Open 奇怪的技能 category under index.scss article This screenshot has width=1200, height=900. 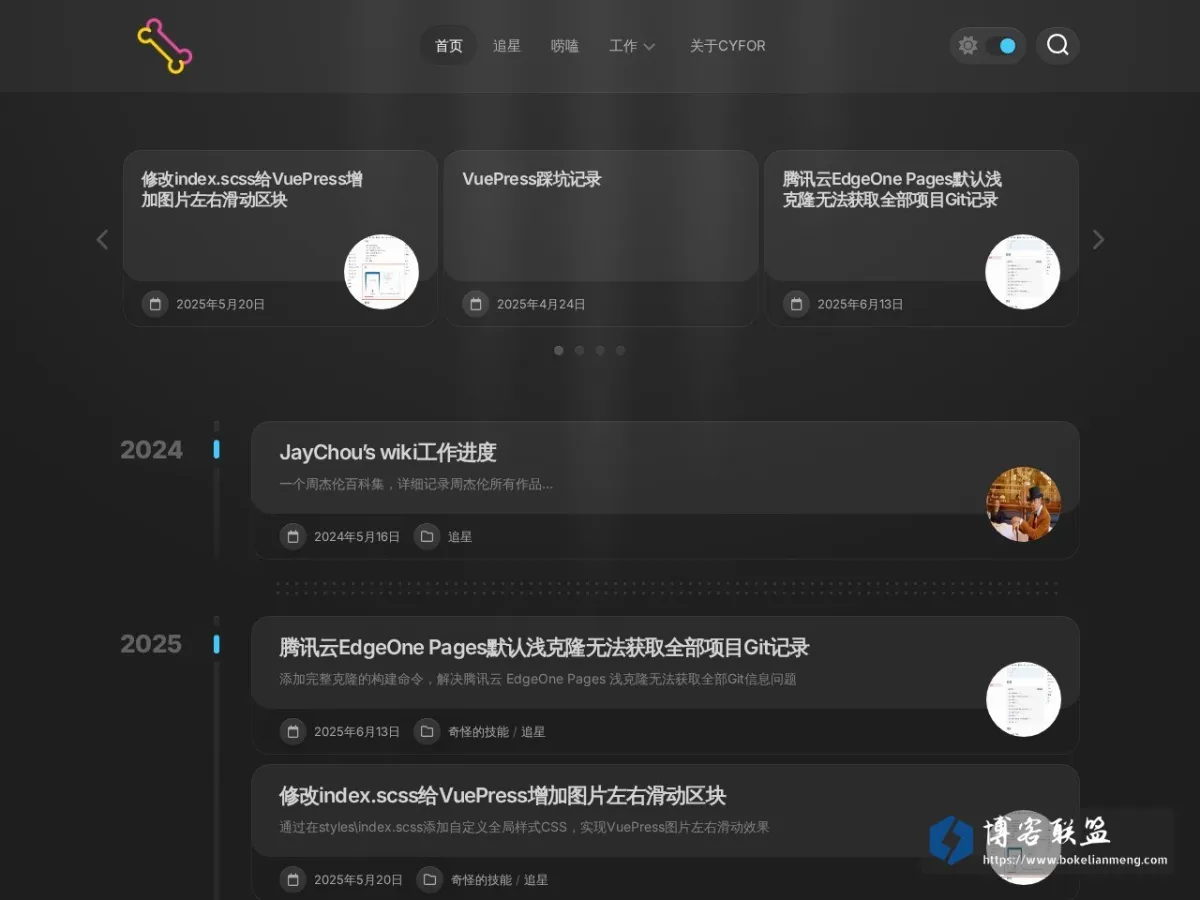point(481,880)
